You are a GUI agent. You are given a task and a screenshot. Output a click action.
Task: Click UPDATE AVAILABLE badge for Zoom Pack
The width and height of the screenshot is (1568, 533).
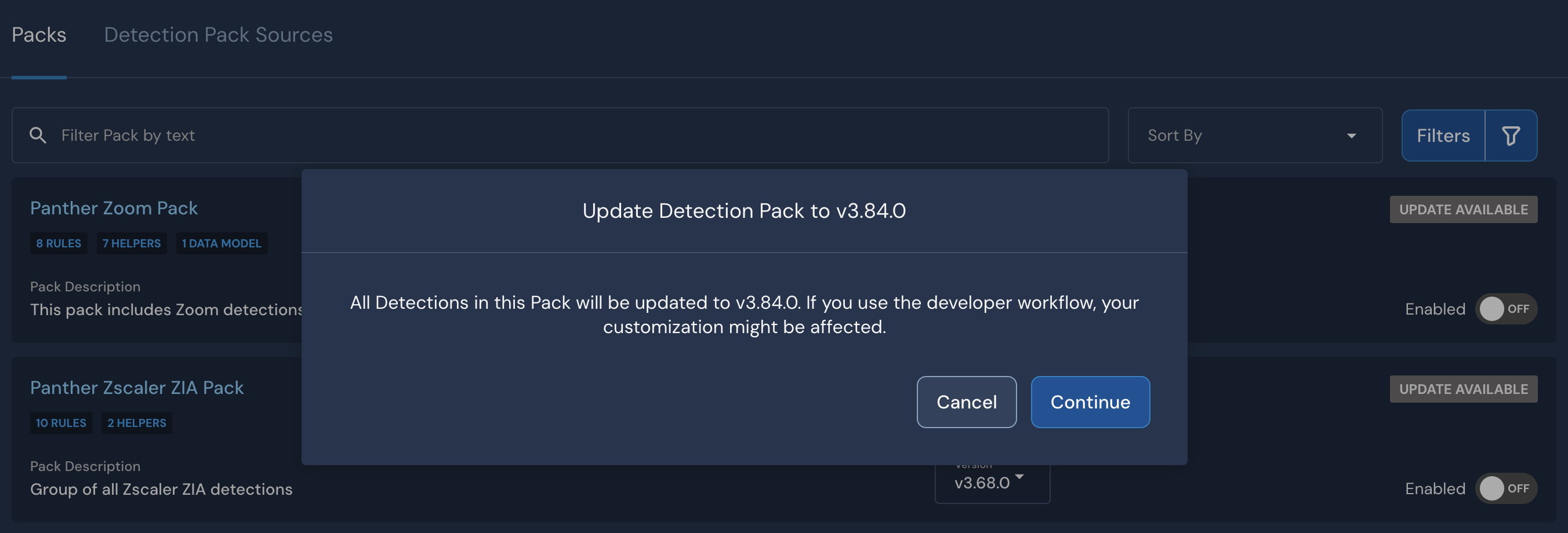pos(1464,209)
